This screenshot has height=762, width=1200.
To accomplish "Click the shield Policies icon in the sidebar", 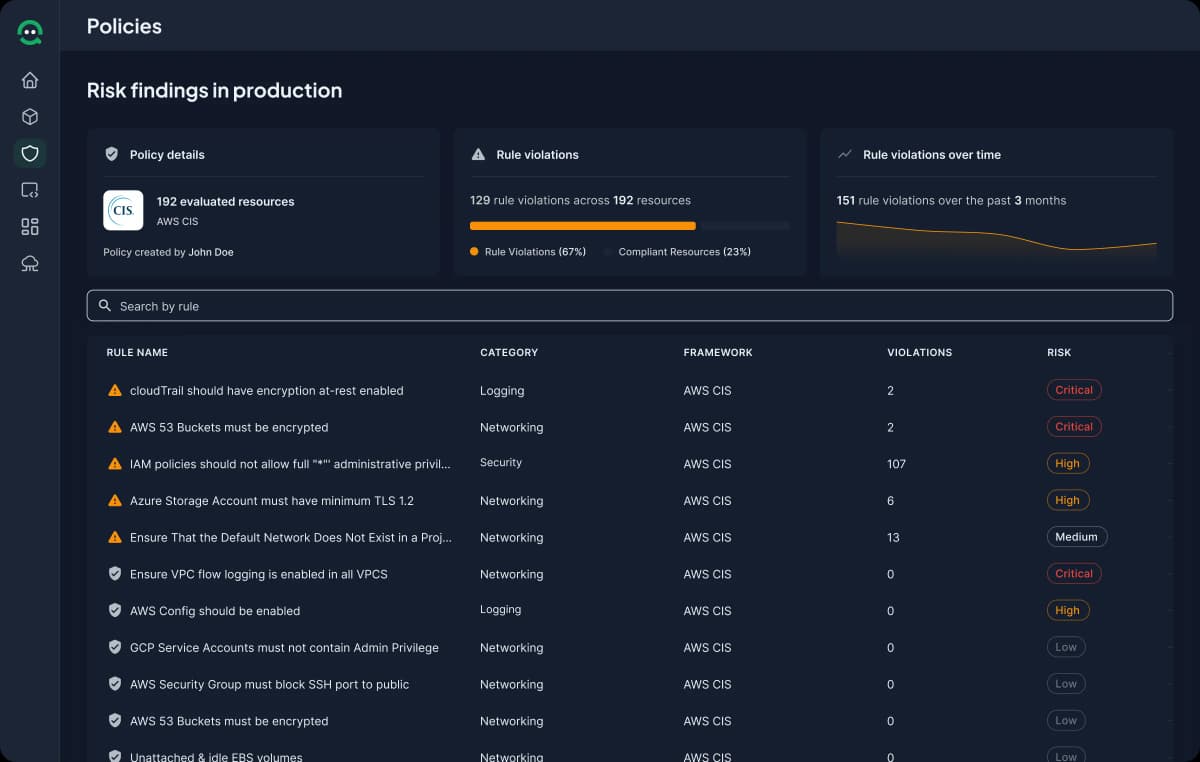I will click(x=29, y=153).
